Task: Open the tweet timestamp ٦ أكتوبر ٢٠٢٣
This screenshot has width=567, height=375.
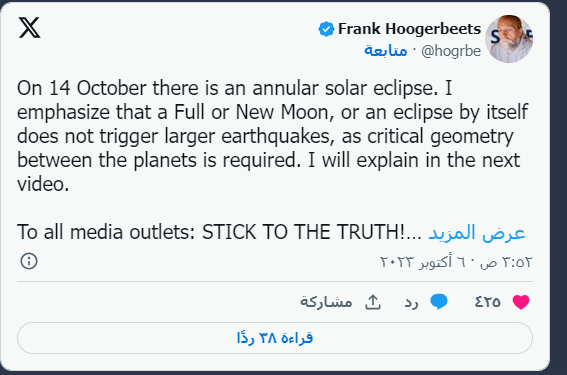Action: (456, 261)
